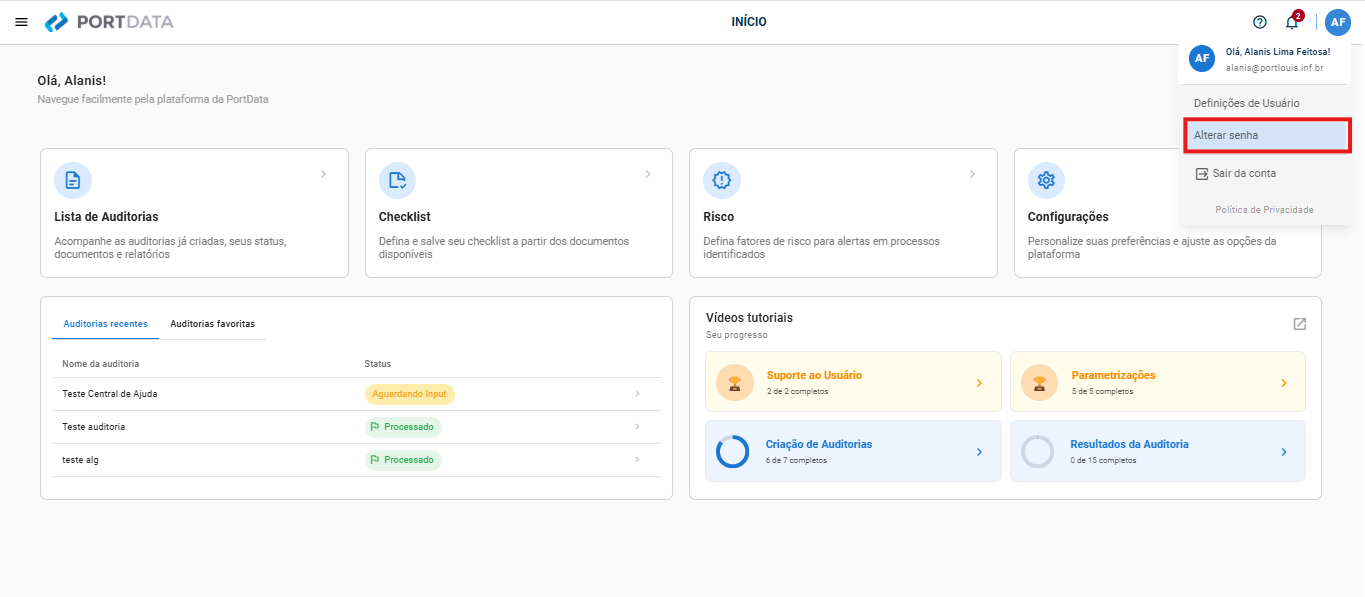This screenshot has width=1365, height=597.
Task: Click the Configurações gear icon
Action: click(1046, 180)
